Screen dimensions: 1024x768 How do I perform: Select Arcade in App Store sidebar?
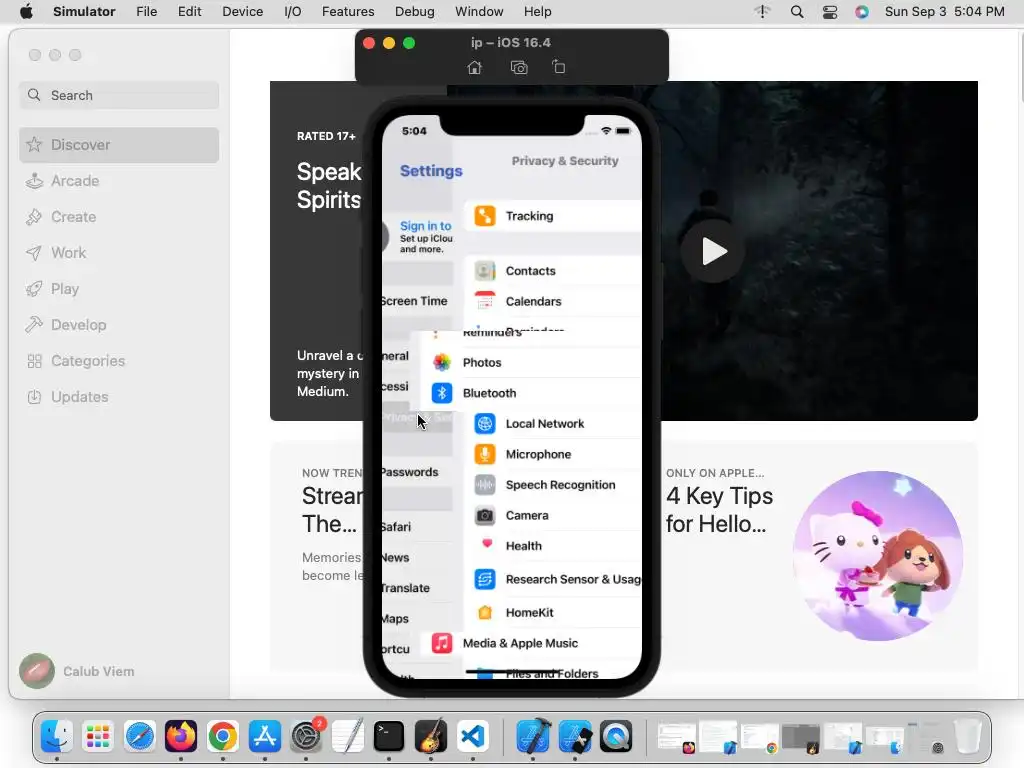[x=119, y=181]
